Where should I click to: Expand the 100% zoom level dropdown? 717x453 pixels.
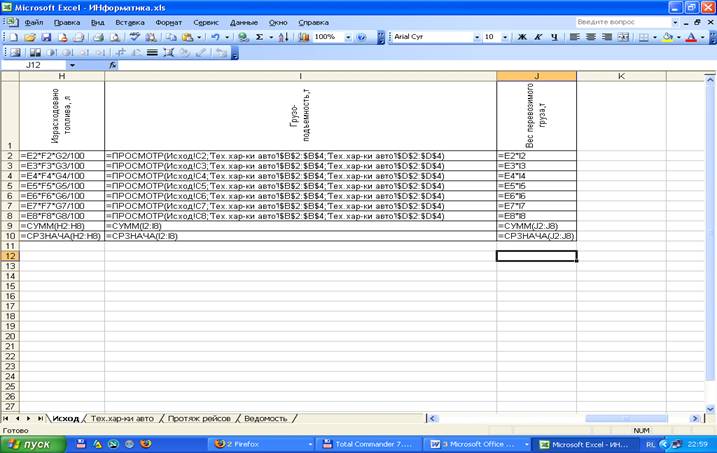point(345,37)
